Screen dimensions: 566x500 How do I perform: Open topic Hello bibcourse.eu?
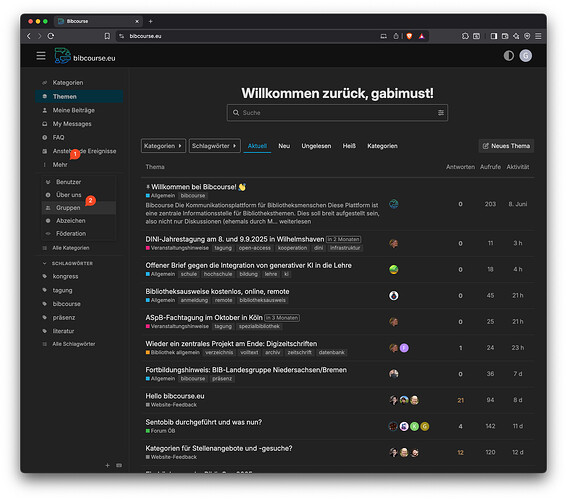point(175,396)
